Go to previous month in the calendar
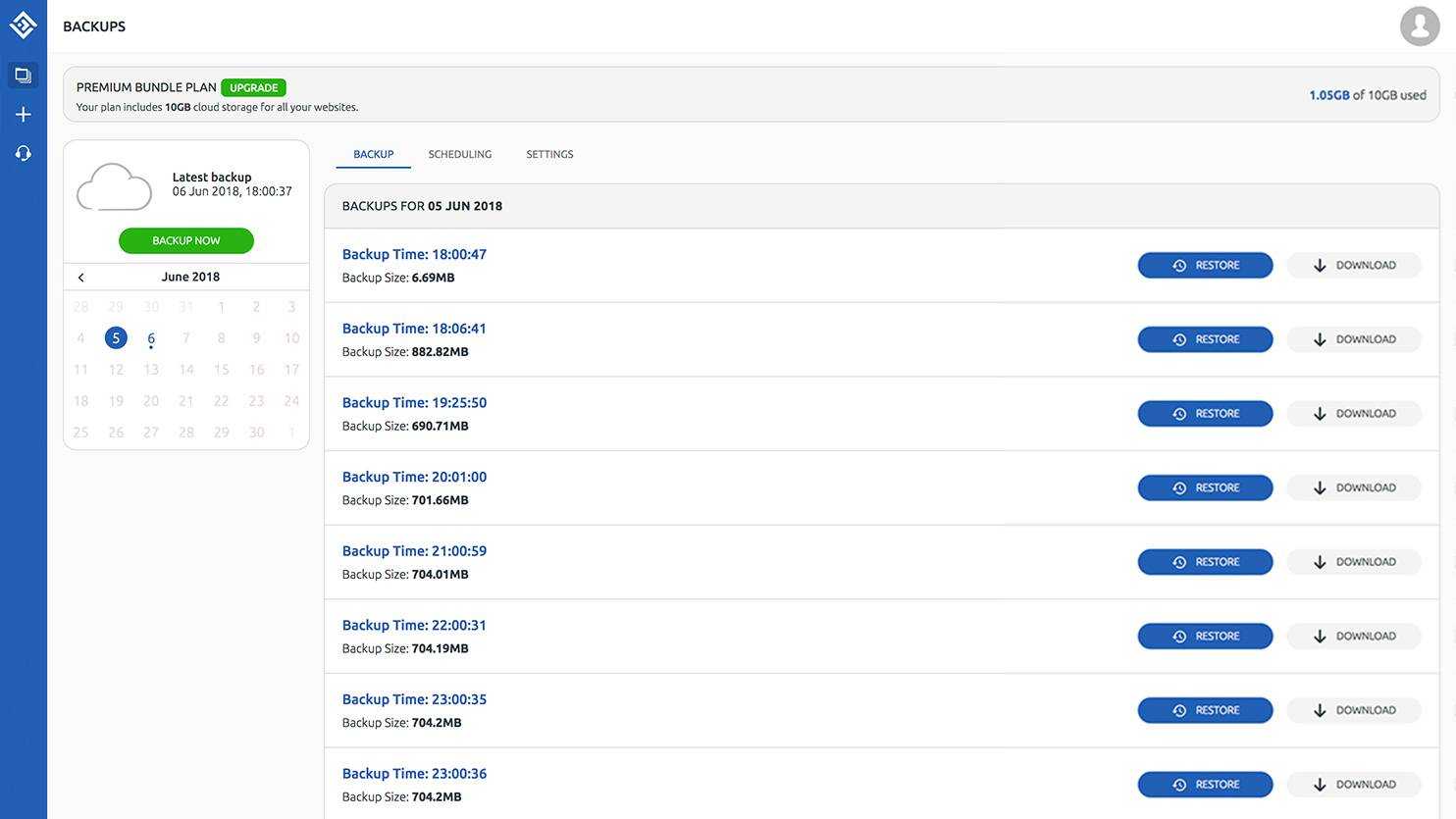 click(81, 278)
